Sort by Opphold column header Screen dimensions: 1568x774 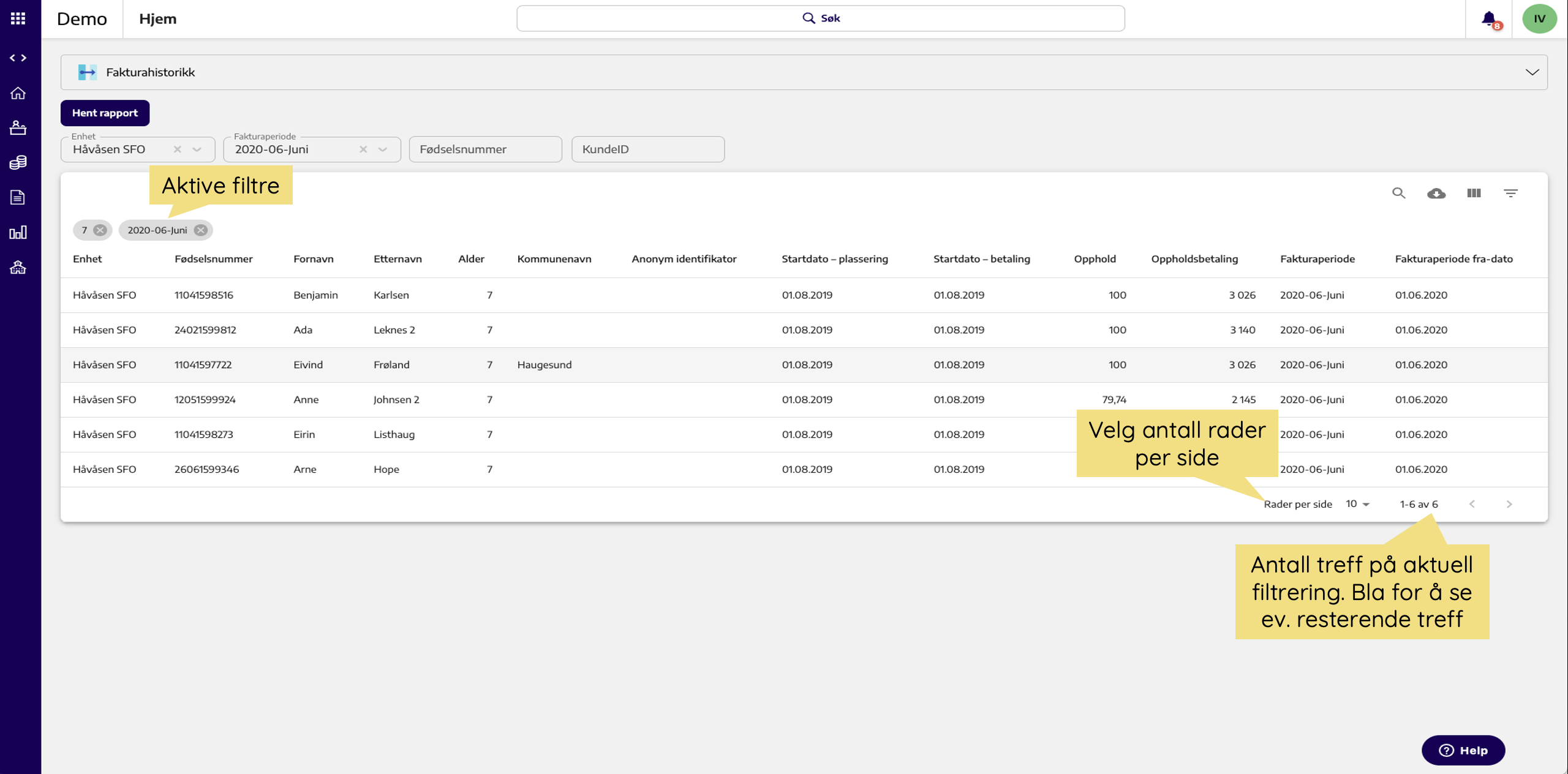1095,258
